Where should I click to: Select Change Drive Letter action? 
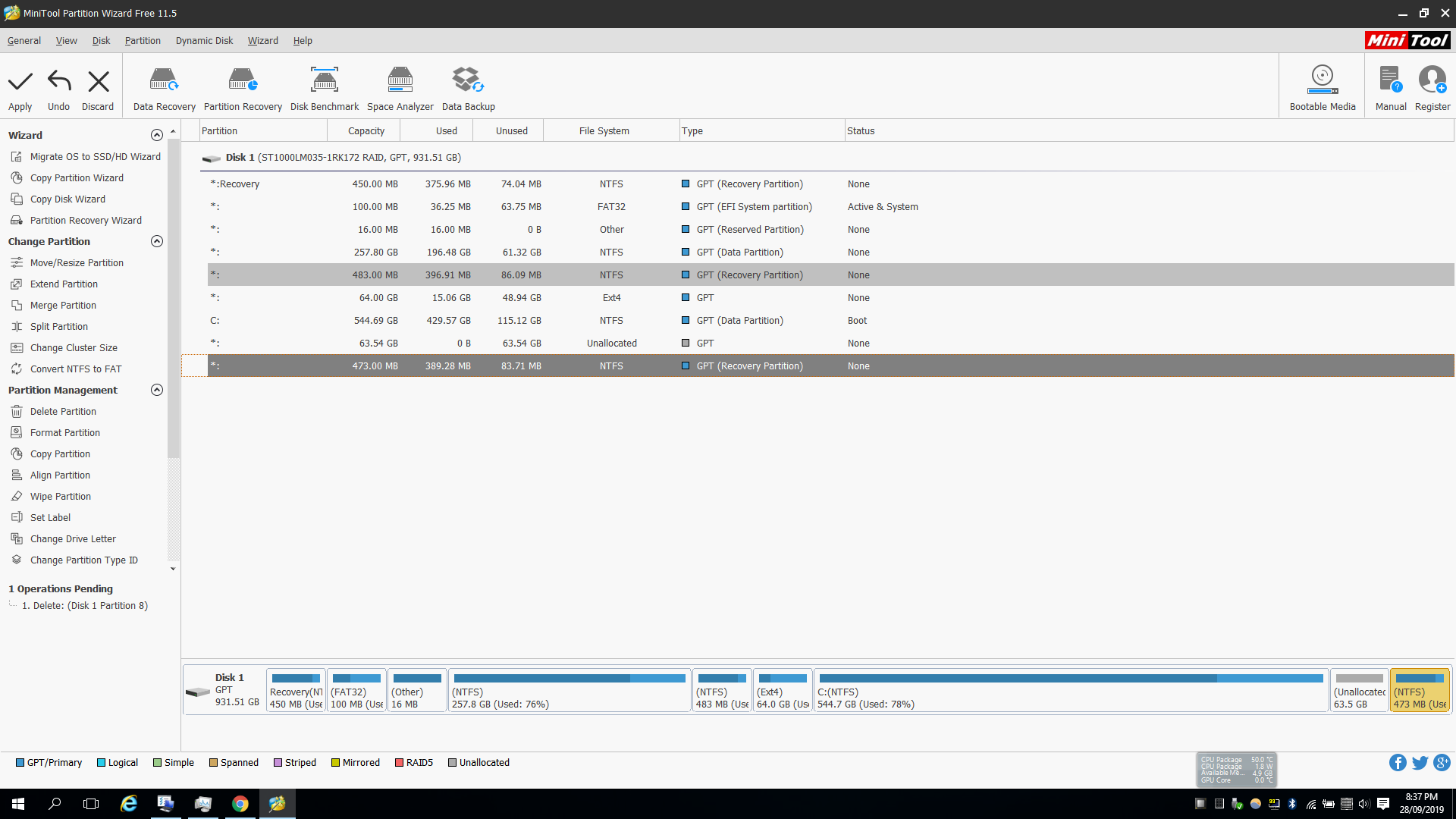coord(64,539)
